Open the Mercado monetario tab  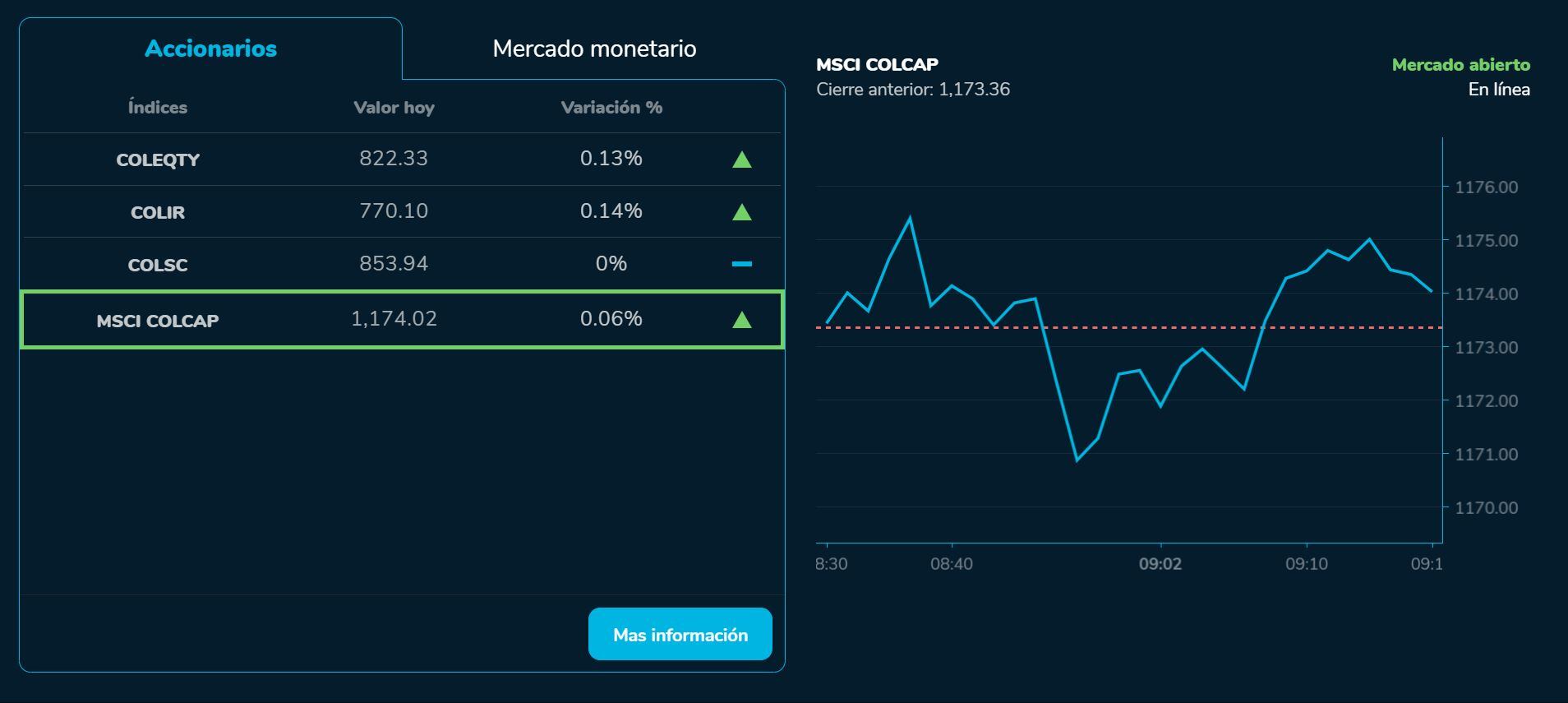pos(594,49)
